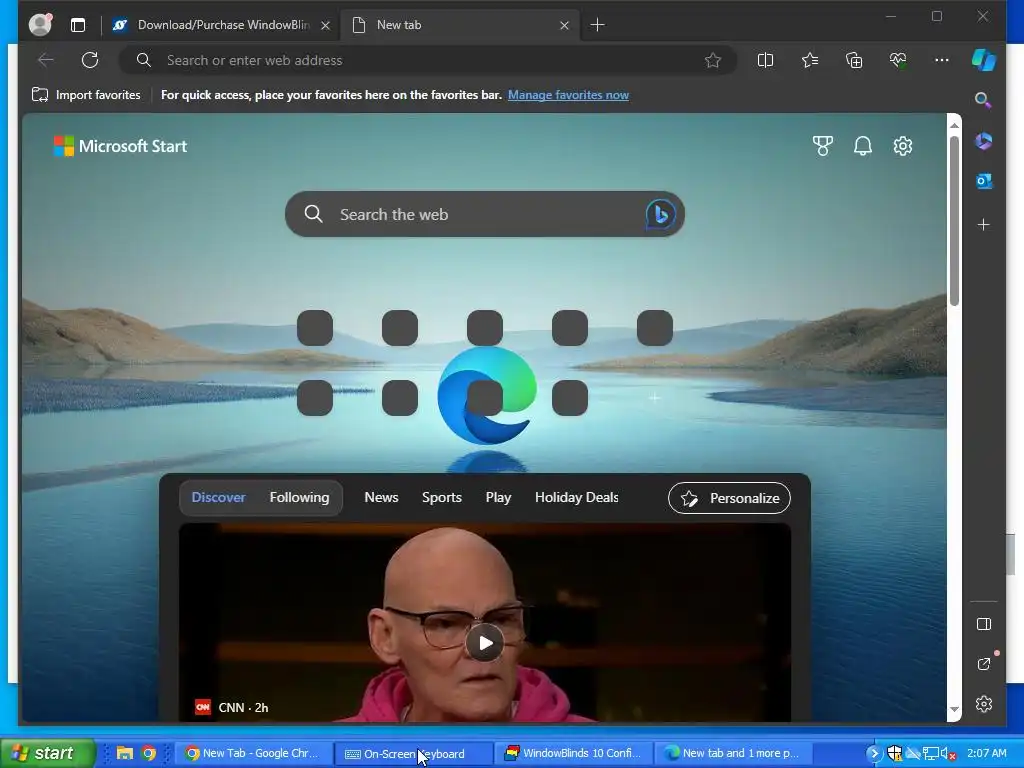Open Outlook sidebar icon

pyautogui.click(x=984, y=181)
